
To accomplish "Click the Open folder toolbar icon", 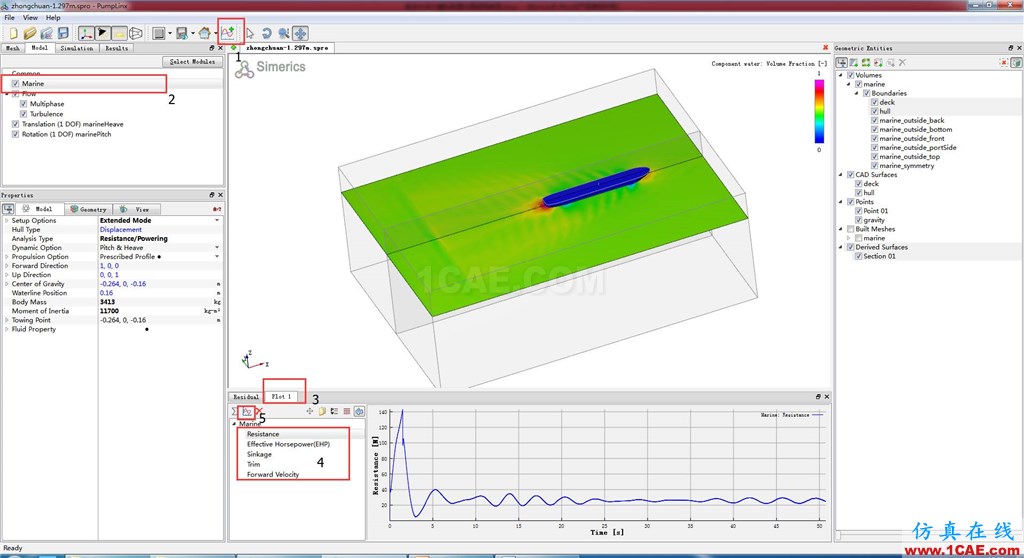I will pyautogui.click(x=30, y=33).
